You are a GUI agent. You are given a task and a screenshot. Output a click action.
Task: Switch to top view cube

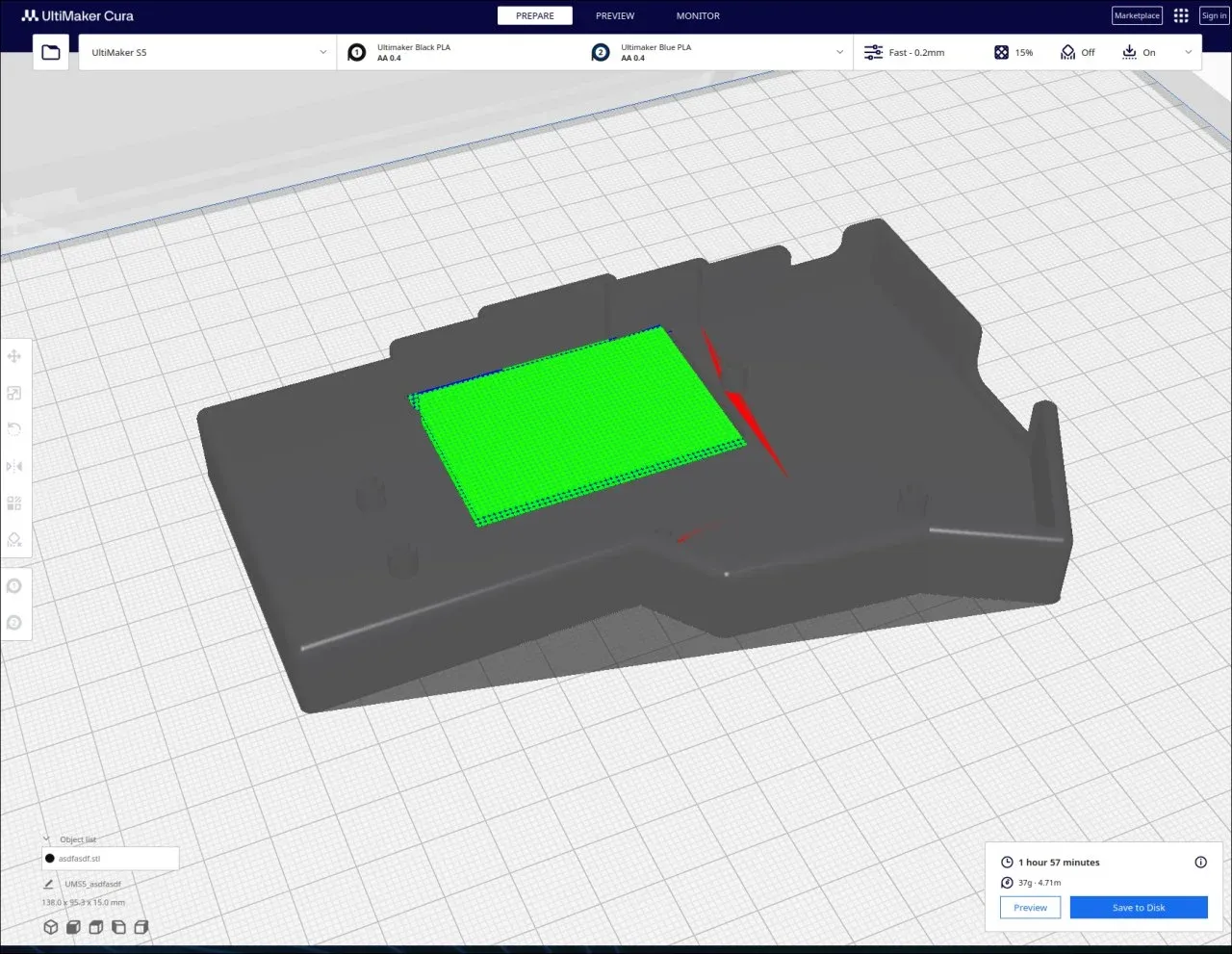click(96, 927)
